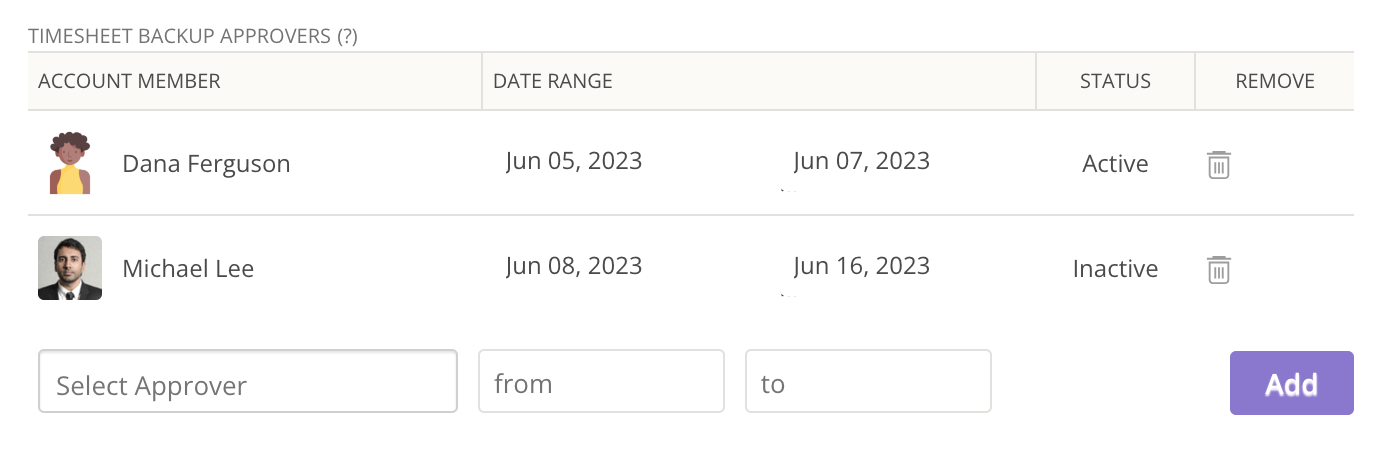
Task: Click Dana's end date Jun 07, 2023
Action: point(862,160)
